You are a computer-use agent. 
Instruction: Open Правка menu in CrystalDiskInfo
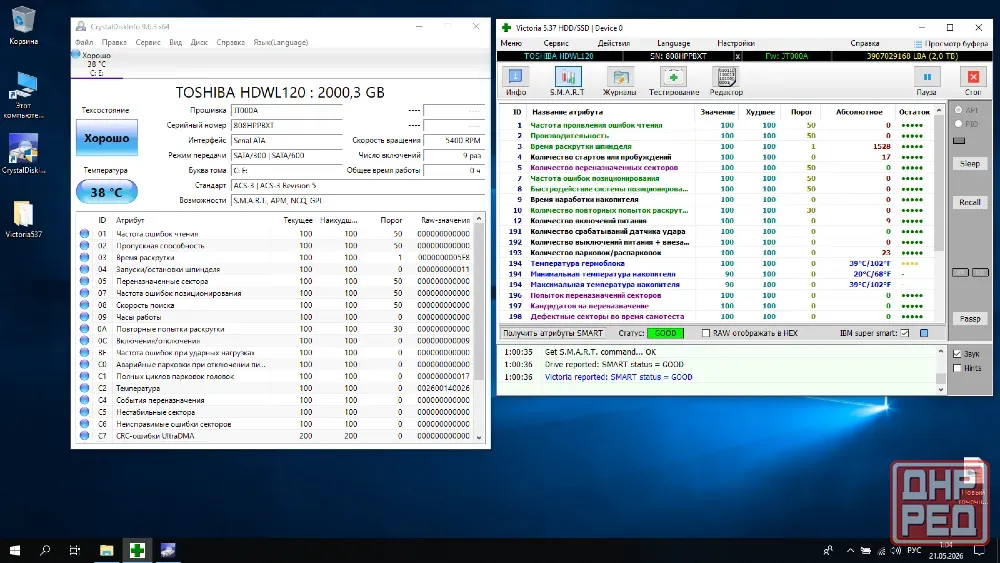(114, 42)
